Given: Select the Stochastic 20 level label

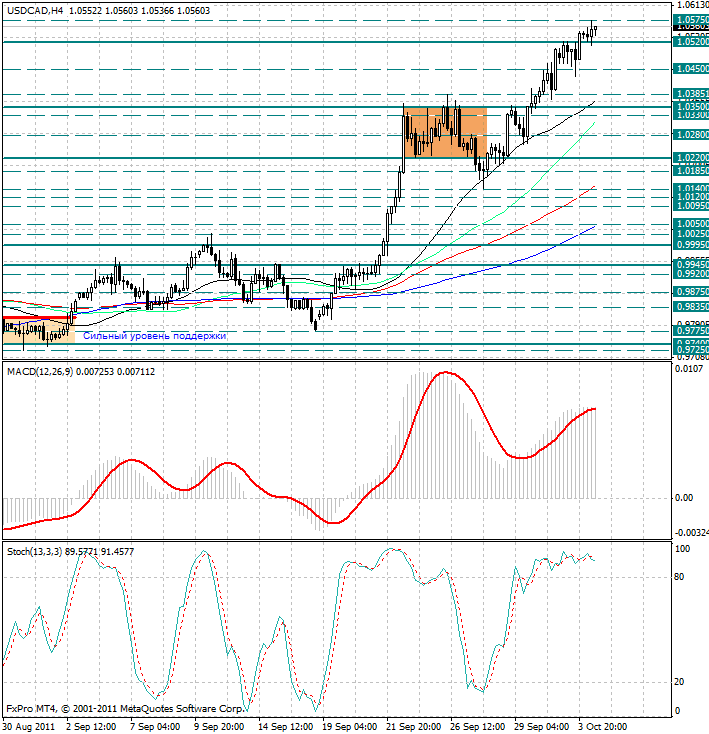Looking at the screenshot, I should pyautogui.click(x=679, y=682).
